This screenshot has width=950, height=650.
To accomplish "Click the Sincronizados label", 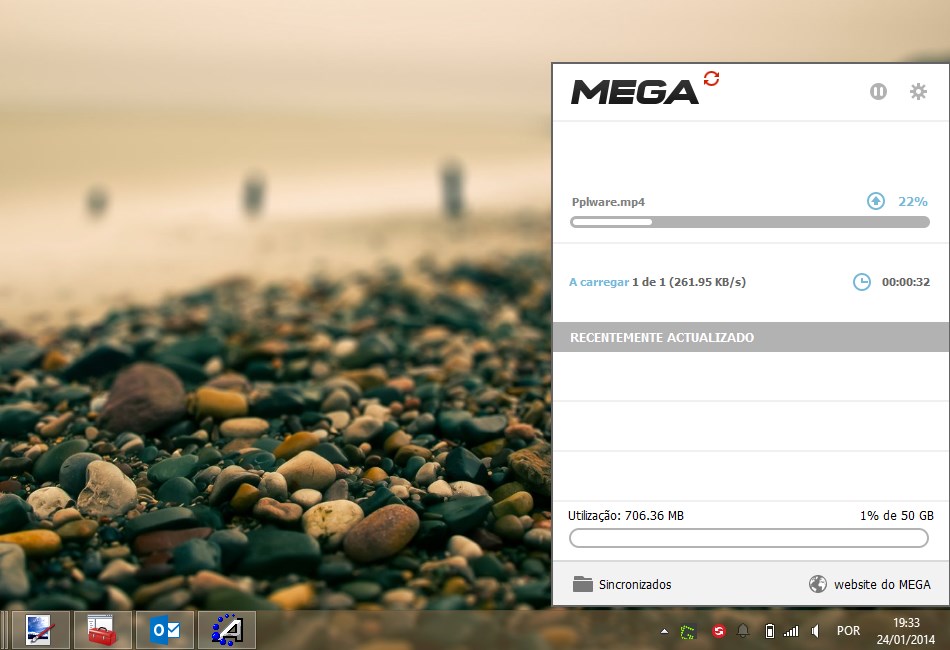I will click(x=638, y=584).
